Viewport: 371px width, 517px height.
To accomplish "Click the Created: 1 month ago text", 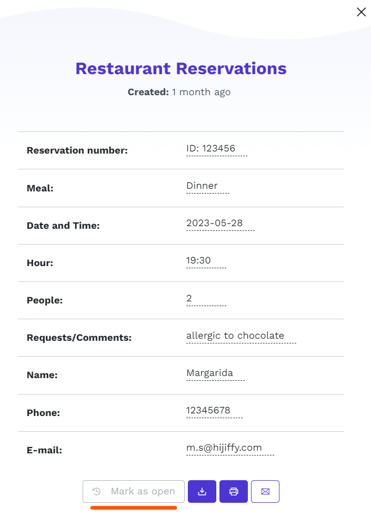I will point(179,92).
